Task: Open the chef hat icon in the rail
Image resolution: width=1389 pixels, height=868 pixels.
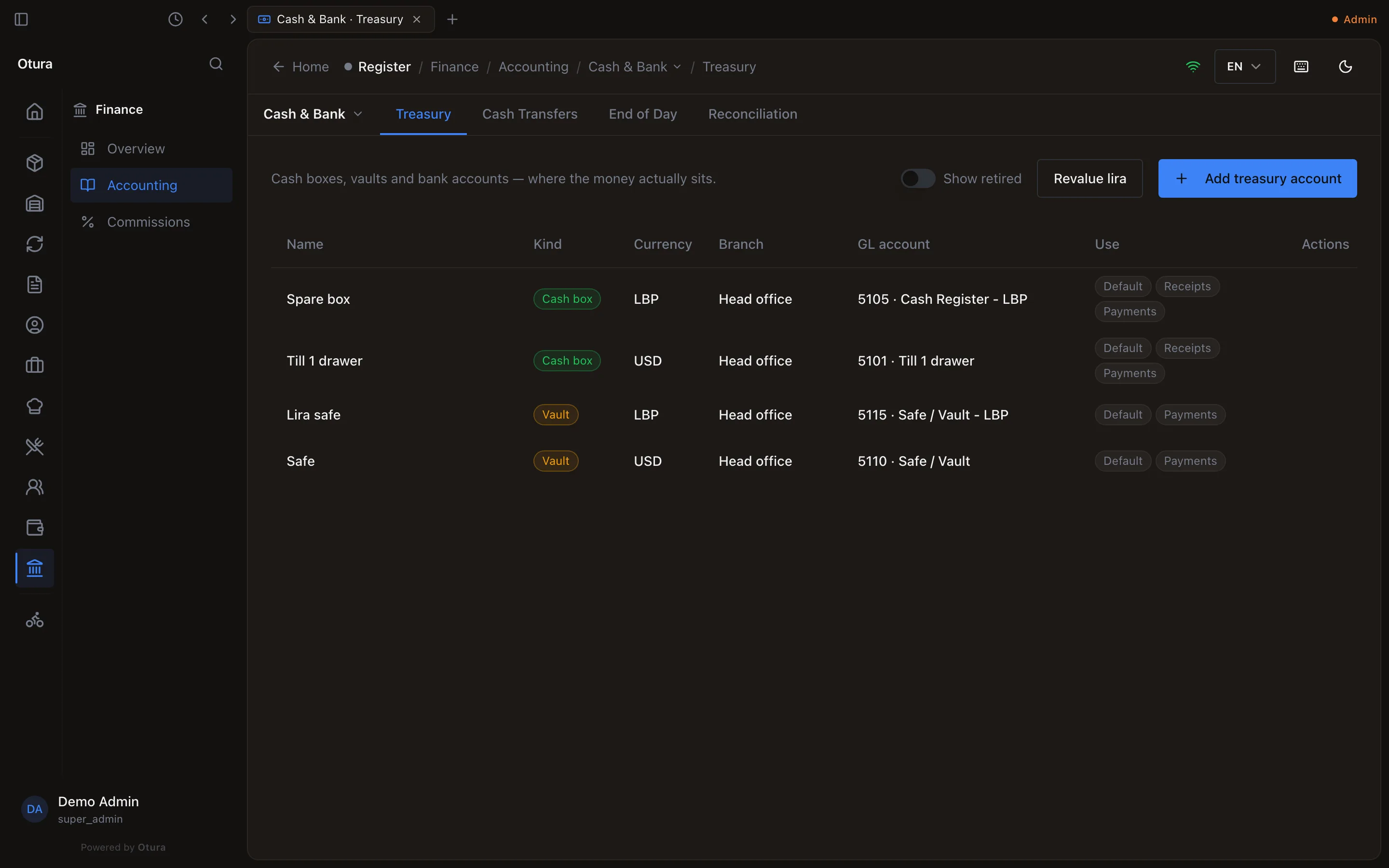Action: (34, 406)
